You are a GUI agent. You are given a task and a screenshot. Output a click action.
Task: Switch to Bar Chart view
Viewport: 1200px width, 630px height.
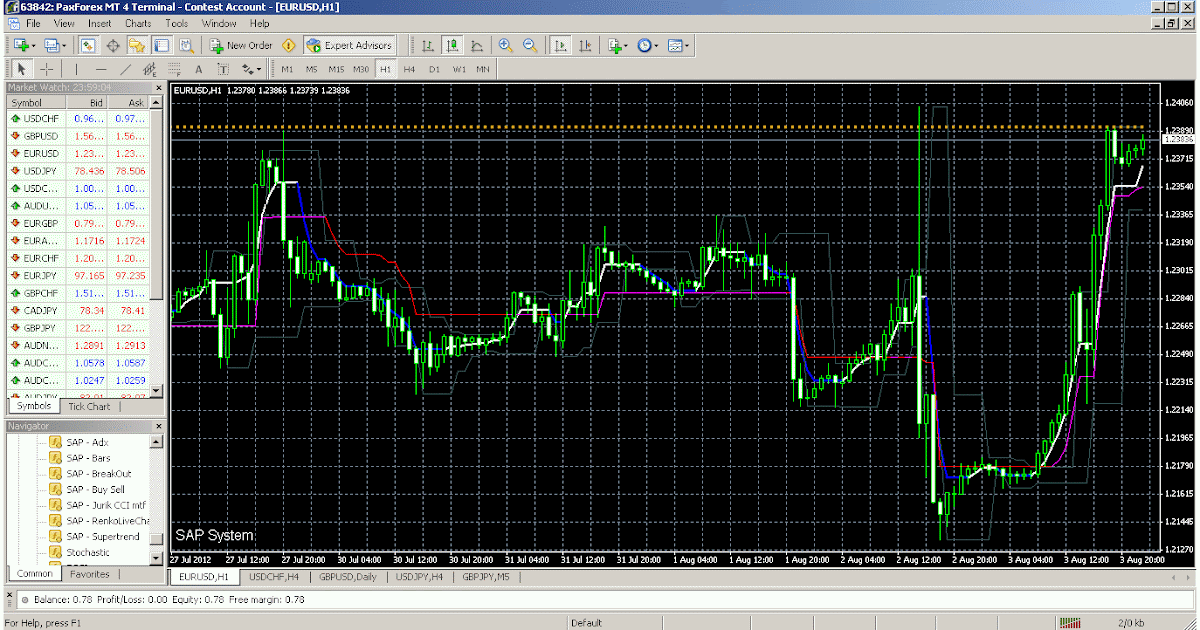[428, 45]
